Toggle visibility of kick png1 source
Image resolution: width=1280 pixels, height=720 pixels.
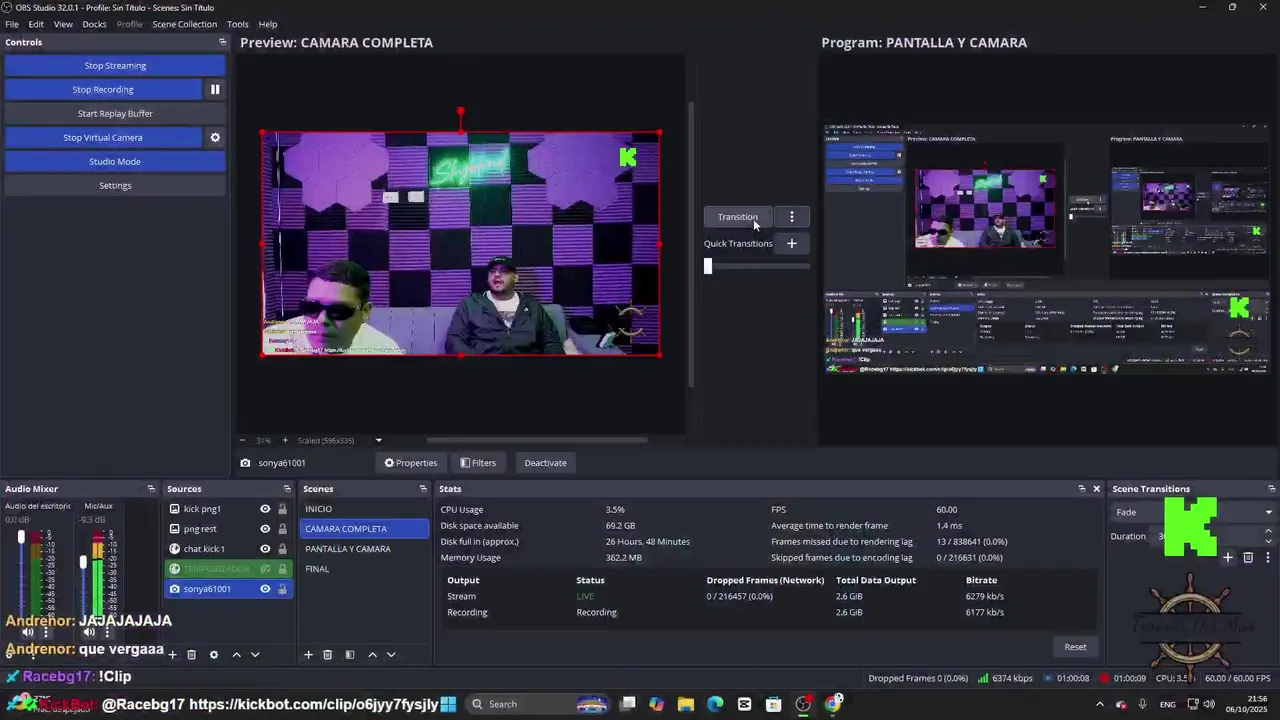[x=265, y=508]
